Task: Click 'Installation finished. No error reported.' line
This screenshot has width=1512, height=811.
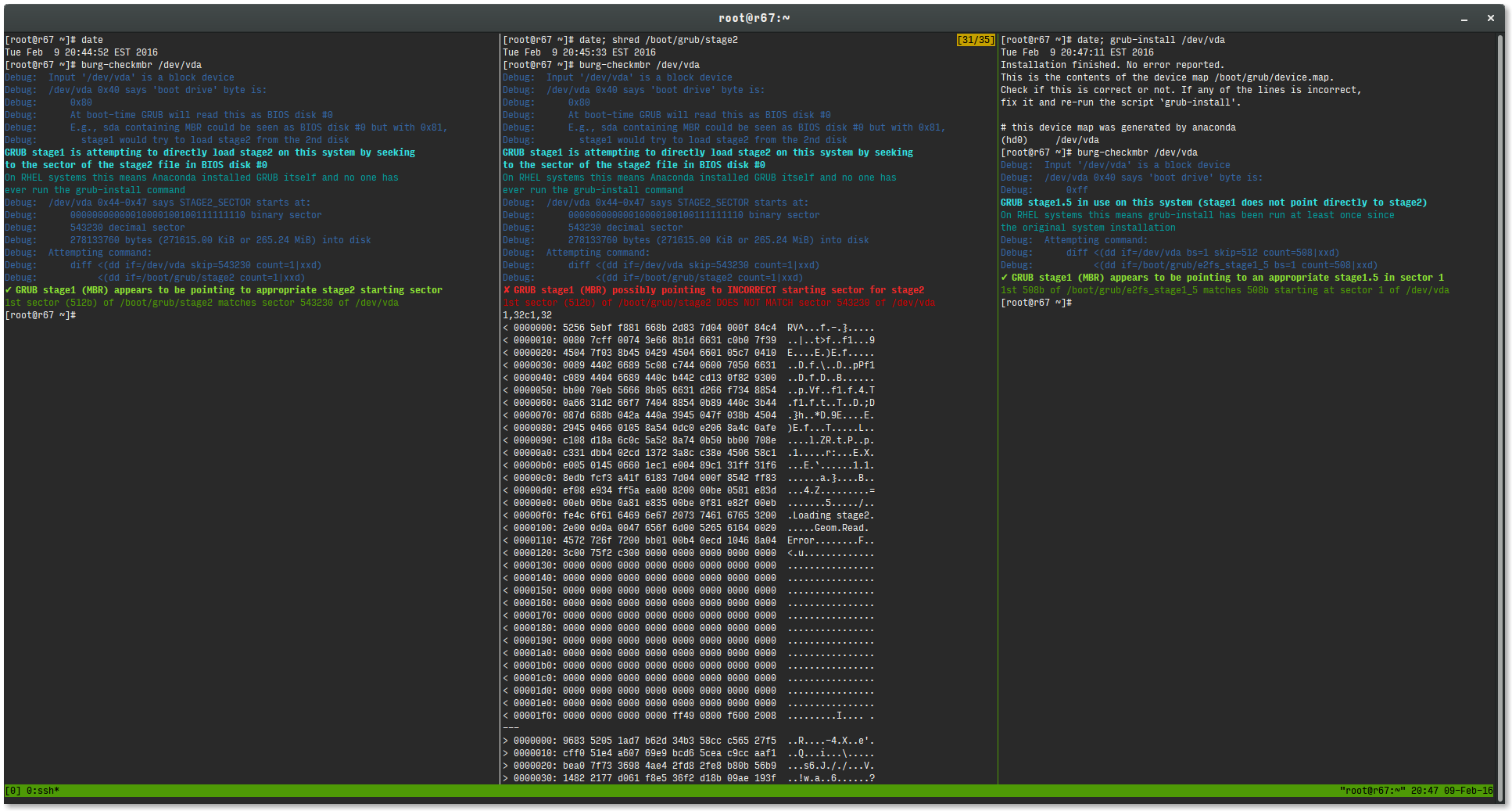Action: click(1113, 65)
